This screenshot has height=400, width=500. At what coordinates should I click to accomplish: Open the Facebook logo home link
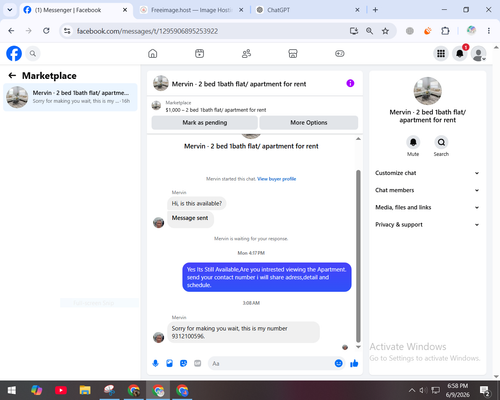point(14,53)
